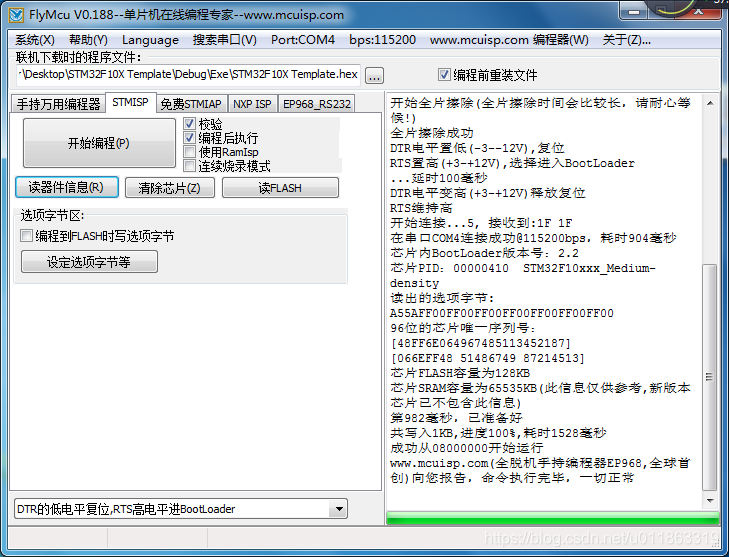This screenshot has width=729, height=557.
Task: Click 清除芯片(Z) button
Action: (170, 188)
